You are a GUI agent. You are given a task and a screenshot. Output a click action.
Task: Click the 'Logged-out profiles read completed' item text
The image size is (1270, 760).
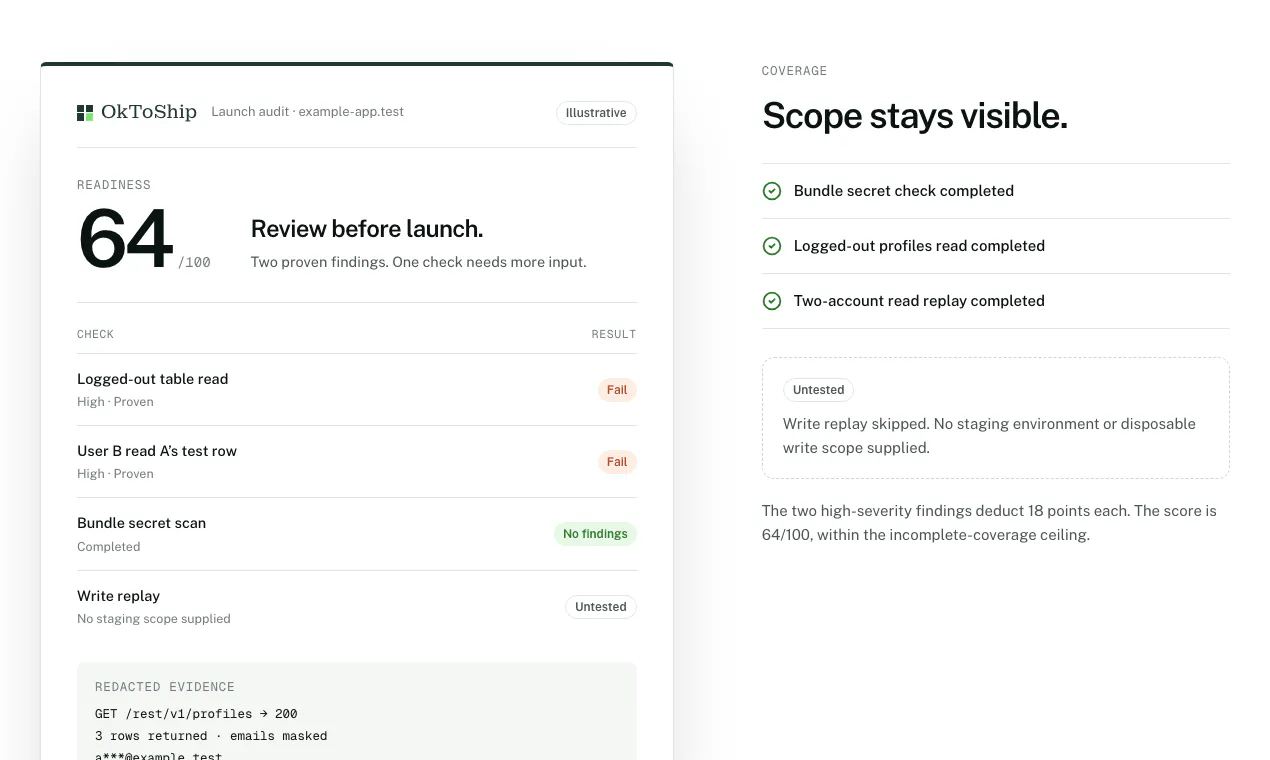click(x=920, y=246)
